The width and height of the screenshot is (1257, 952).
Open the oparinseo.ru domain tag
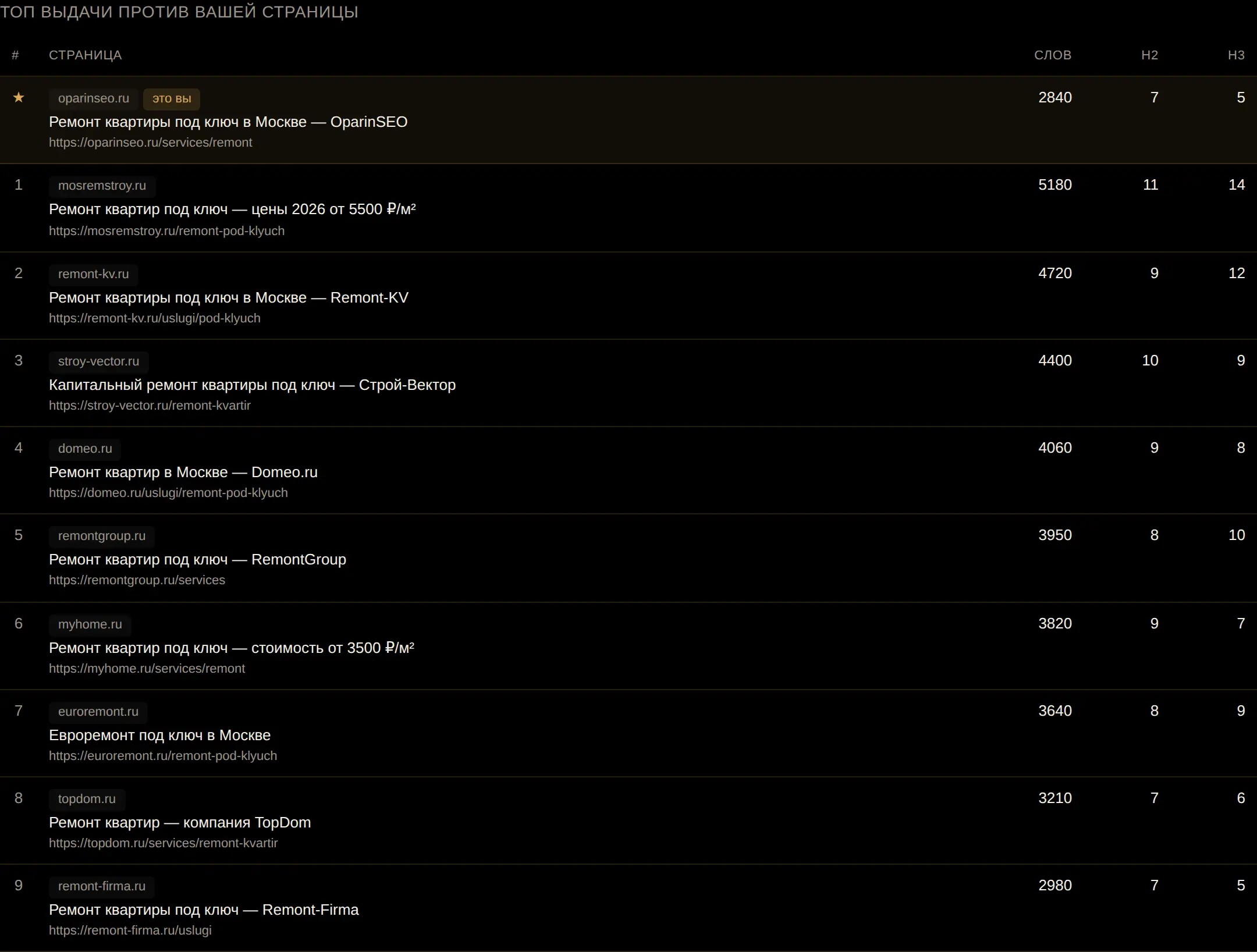[94, 98]
